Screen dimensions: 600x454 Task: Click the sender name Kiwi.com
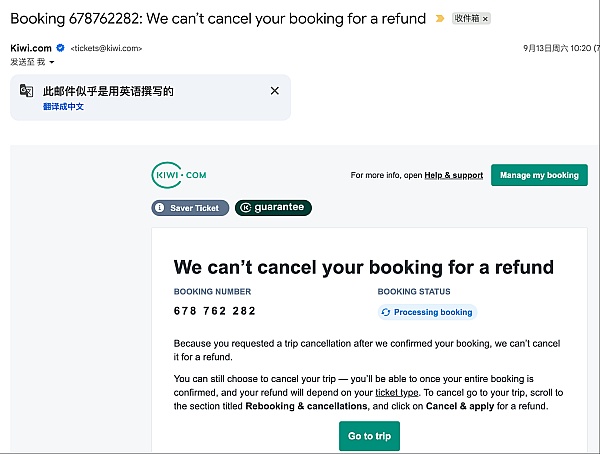32,48
